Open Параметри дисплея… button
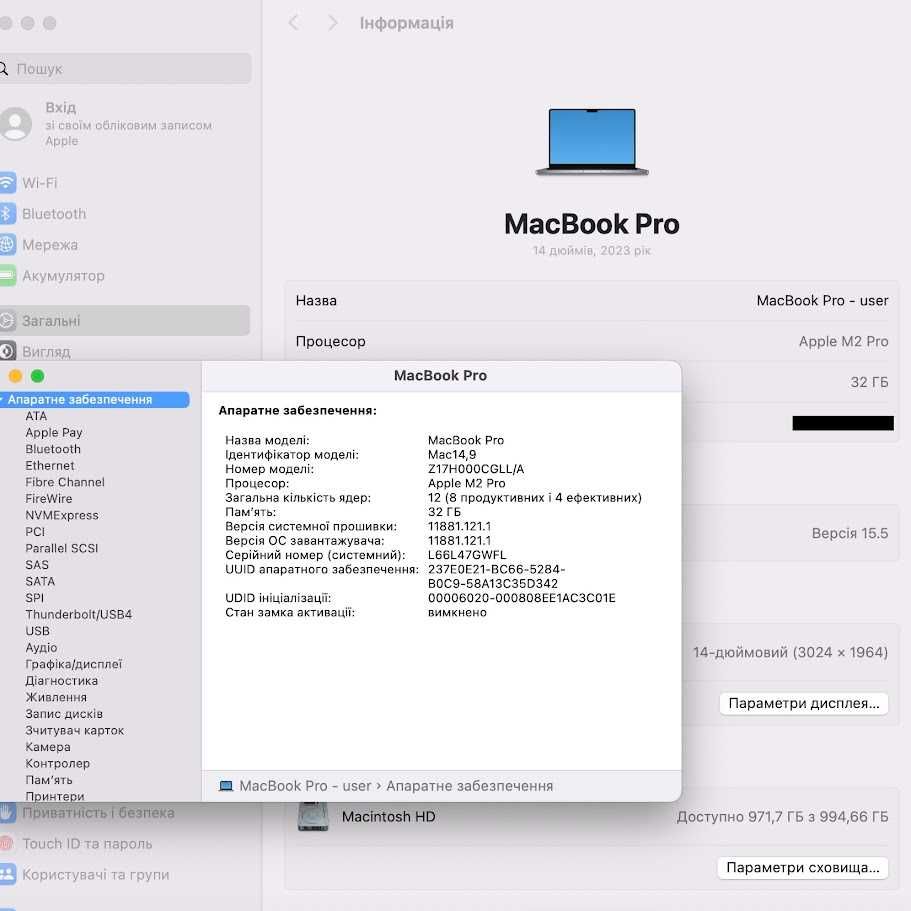This screenshot has width=911, height=911. [x=804, y=703]
